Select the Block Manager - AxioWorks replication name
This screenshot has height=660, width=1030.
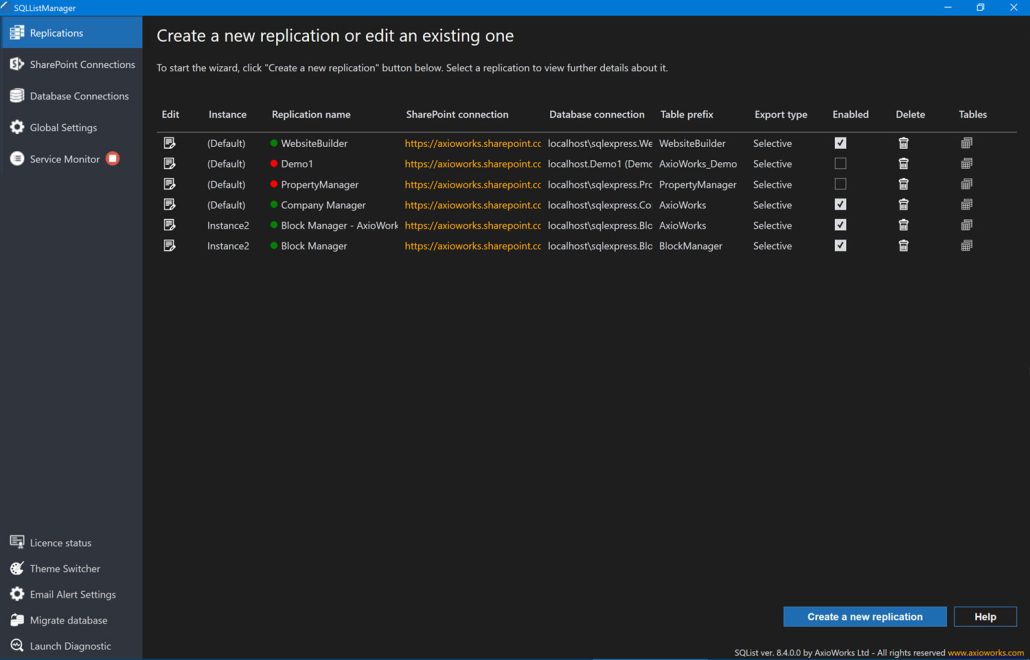point(338,226)
